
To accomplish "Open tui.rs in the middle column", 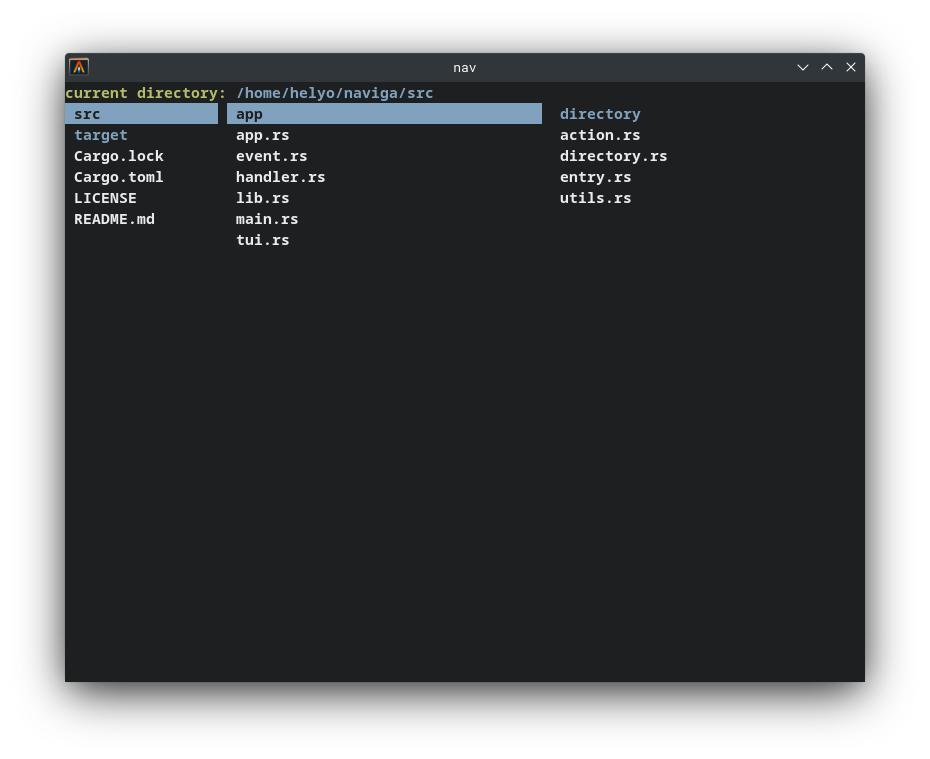I will tap(262, 240).
